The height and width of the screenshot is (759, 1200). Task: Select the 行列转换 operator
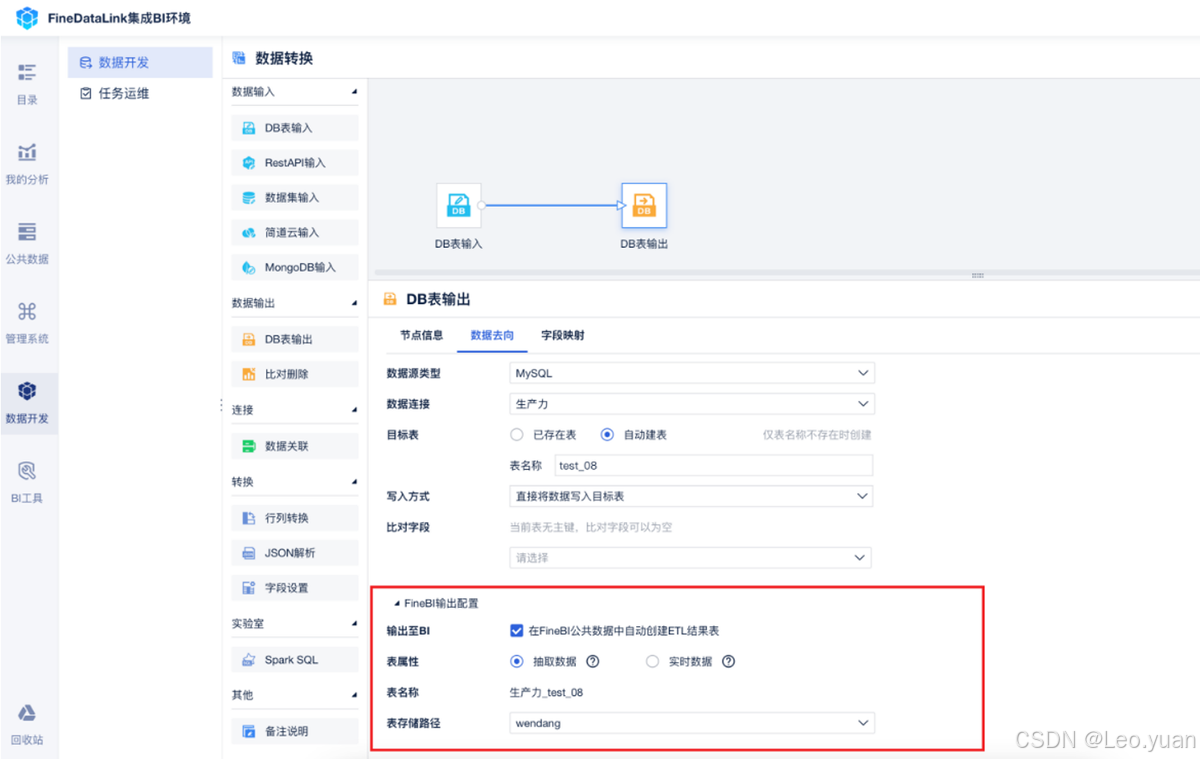pos(294,518)
